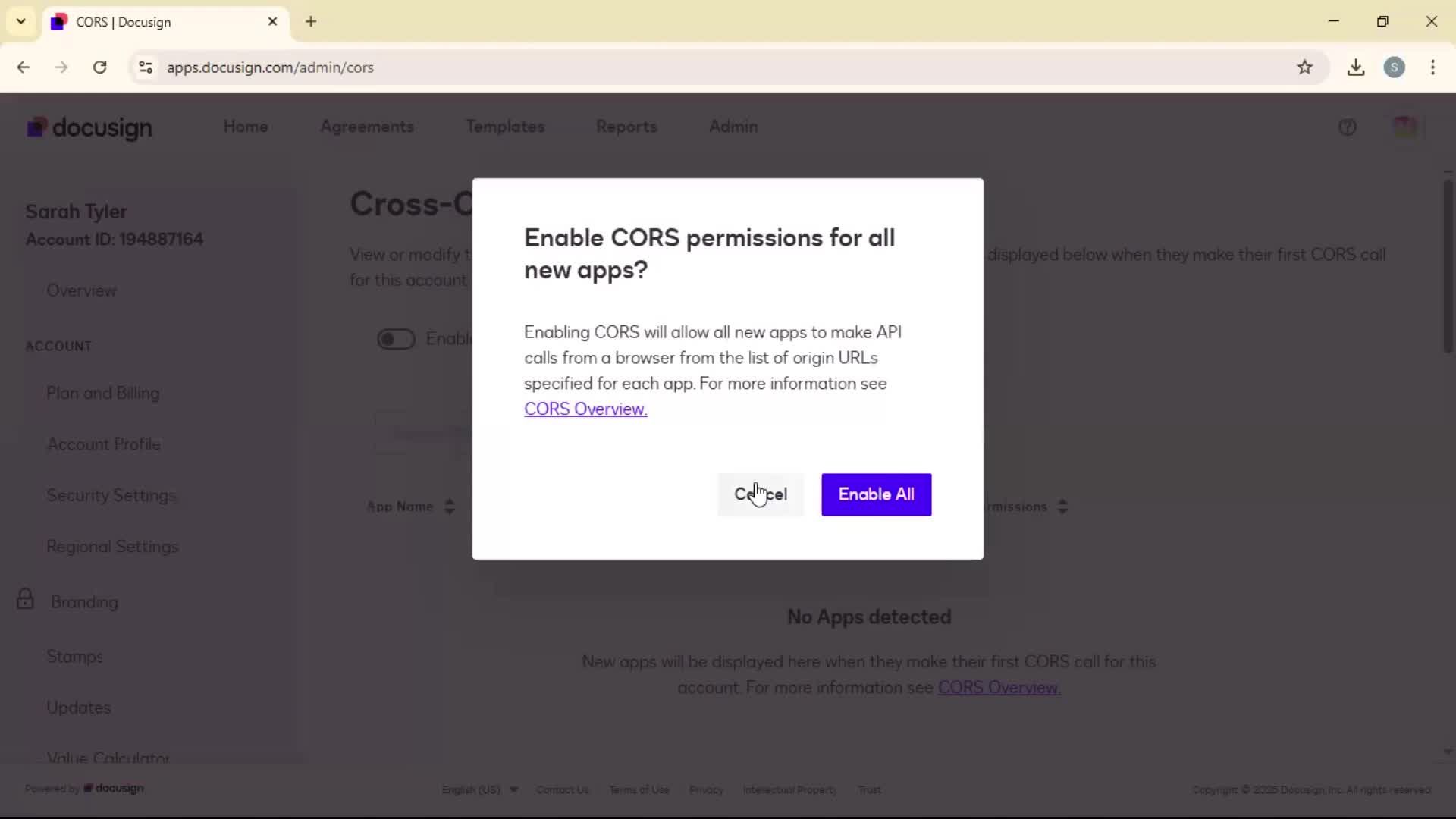The image size is (1456, 819).
Task: Click the browser forward arrow
Action: click(x=61, y=67)
